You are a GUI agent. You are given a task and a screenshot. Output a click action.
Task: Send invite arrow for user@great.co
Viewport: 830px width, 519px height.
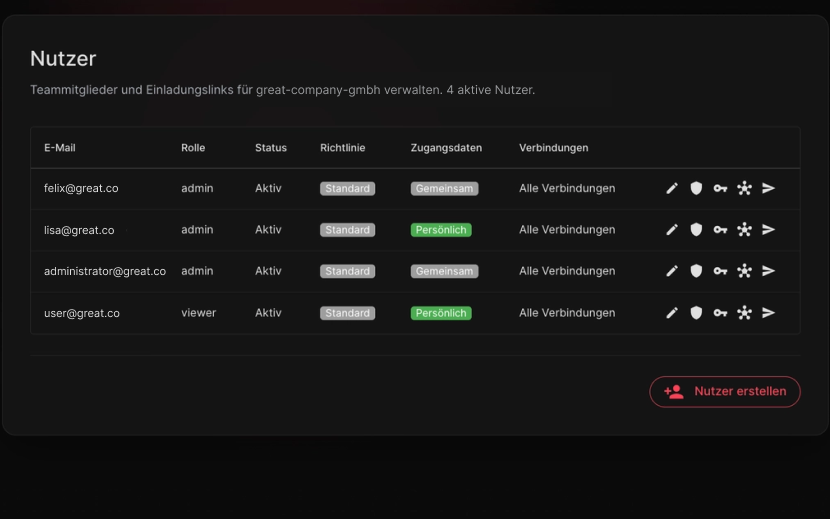click(x=769, y=312)
